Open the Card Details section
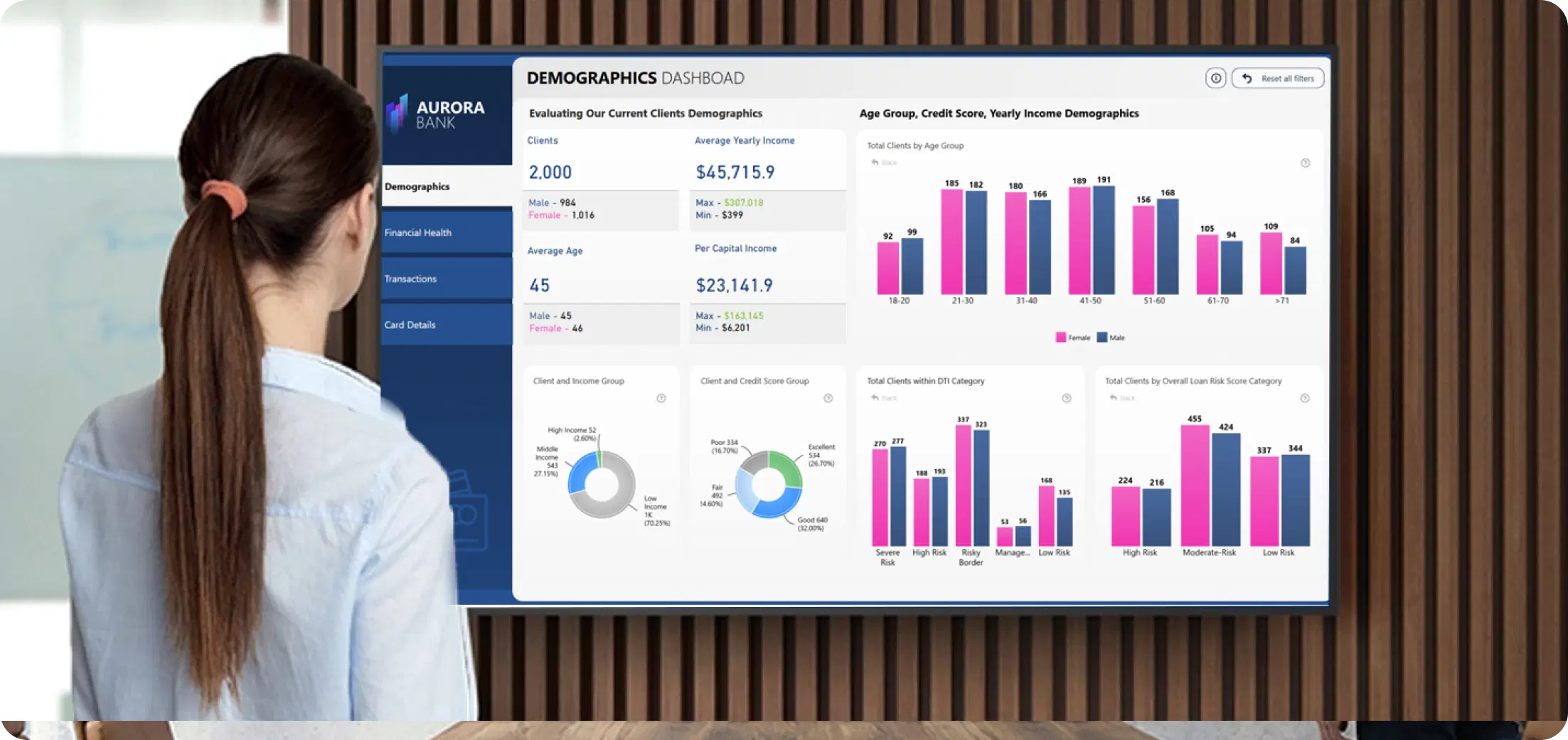The image size is (1568, 740). 410,325
